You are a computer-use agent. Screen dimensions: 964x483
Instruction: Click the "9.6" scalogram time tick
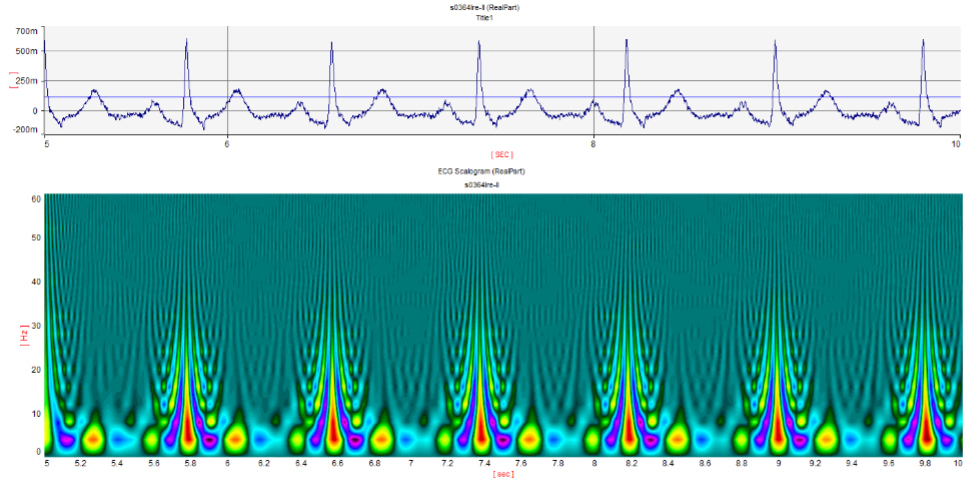[887, 463]
